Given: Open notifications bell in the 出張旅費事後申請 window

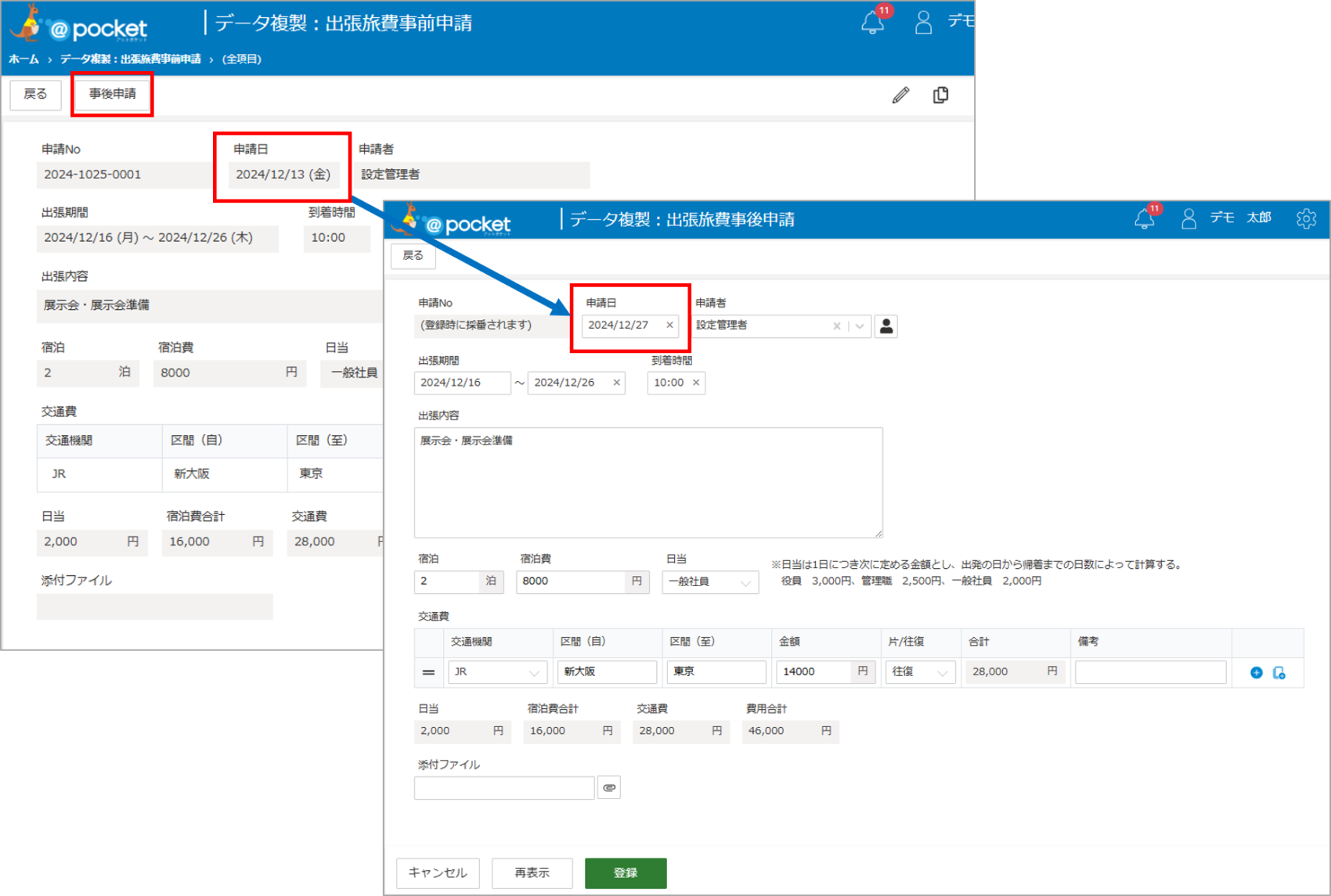Looking at the screenshot, I should (x=1145, y=219).
